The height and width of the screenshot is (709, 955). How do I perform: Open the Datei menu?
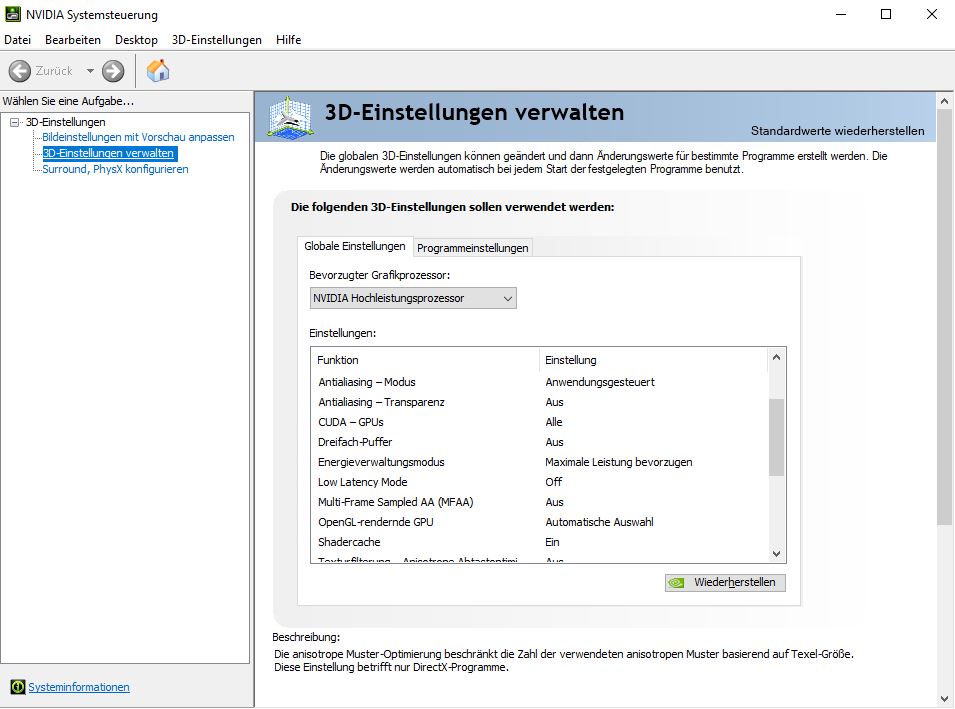(x=17, y=40)
